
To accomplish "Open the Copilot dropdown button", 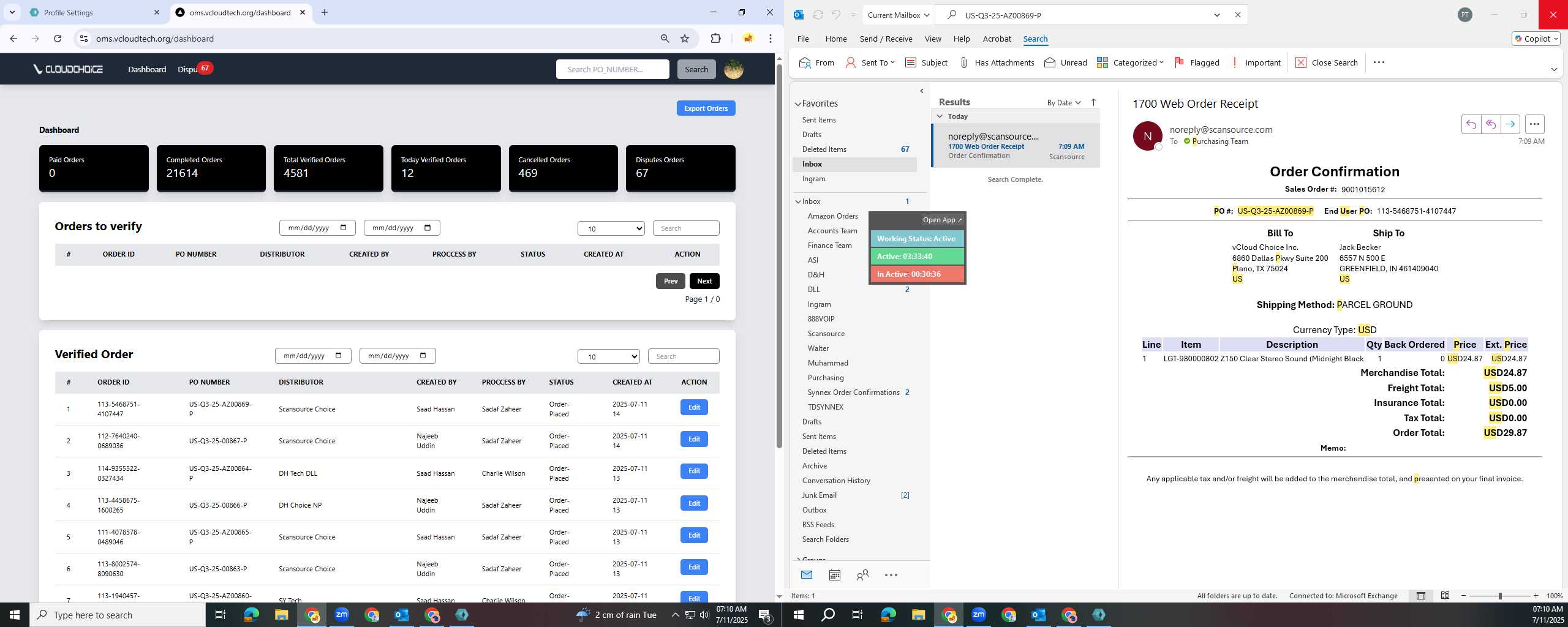I will pyautogui.click(x=1536, y=39).
